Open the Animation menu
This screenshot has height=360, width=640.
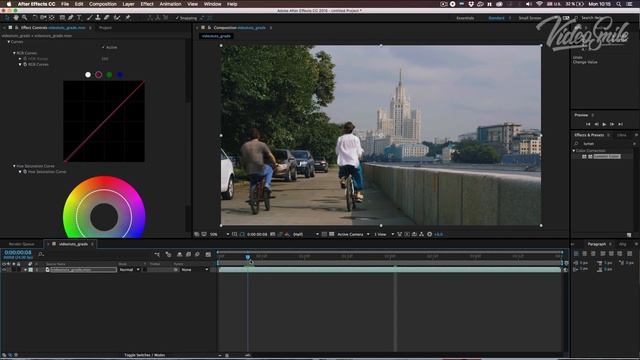coord(170,4)
